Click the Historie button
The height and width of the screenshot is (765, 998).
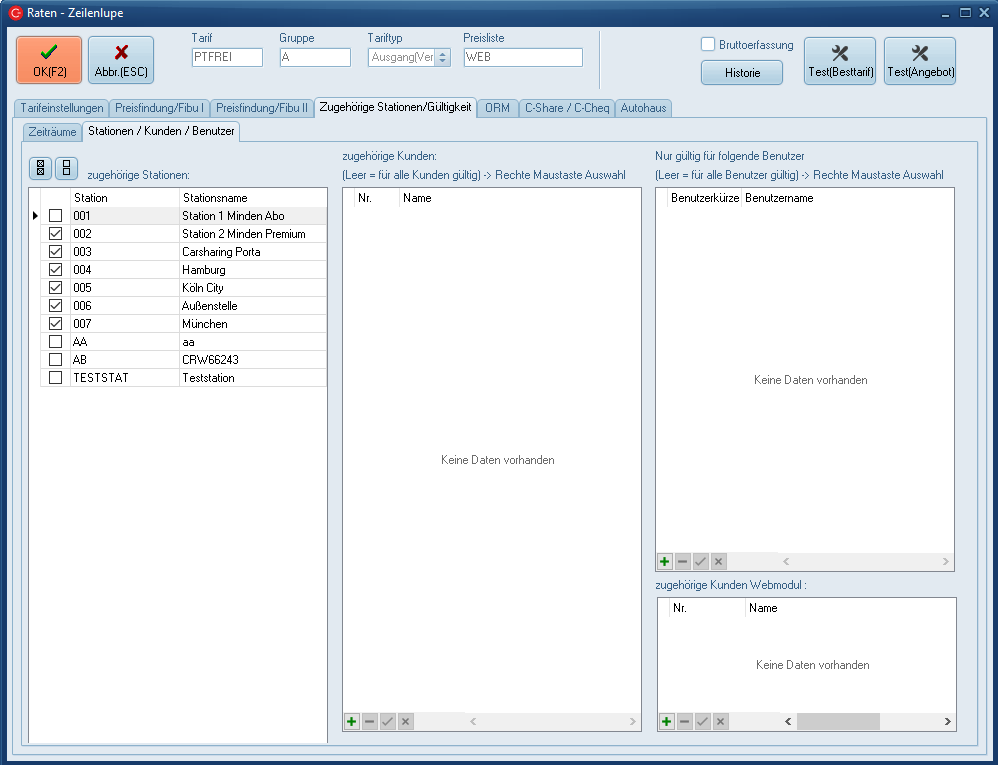(x=741, y=73)
